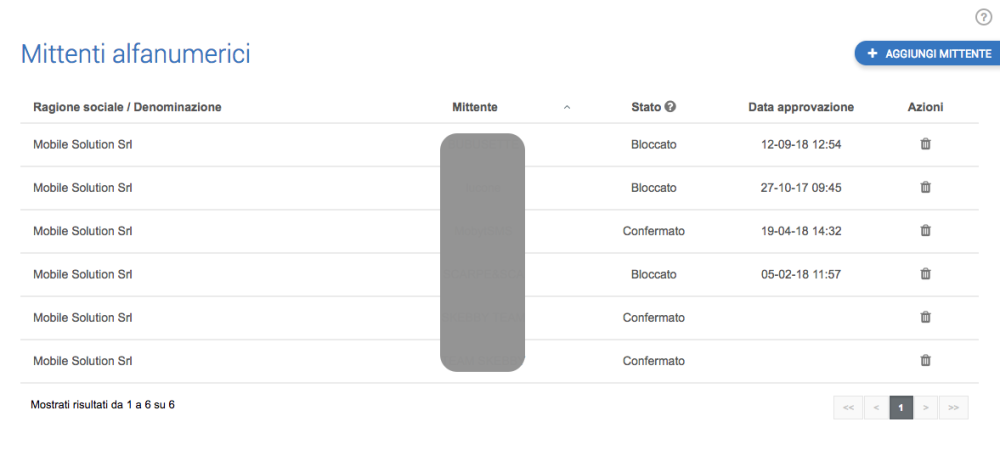1000x450 pixels.
Task: Go to previous page of results
Action: pyautogui.click(x=875, y=408)
